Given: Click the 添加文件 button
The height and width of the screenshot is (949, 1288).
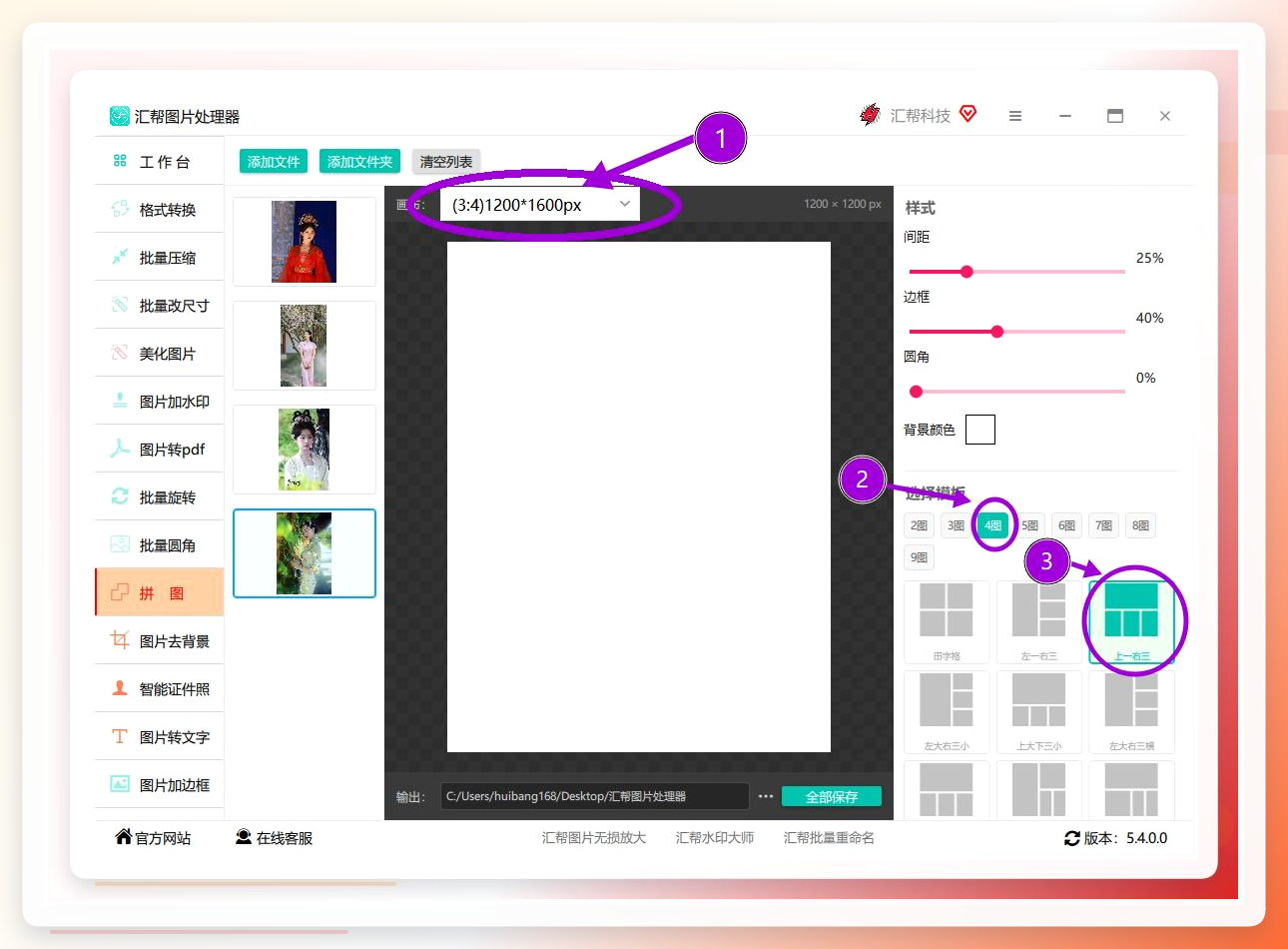Looking at the screenshot, I should point(274,162).
